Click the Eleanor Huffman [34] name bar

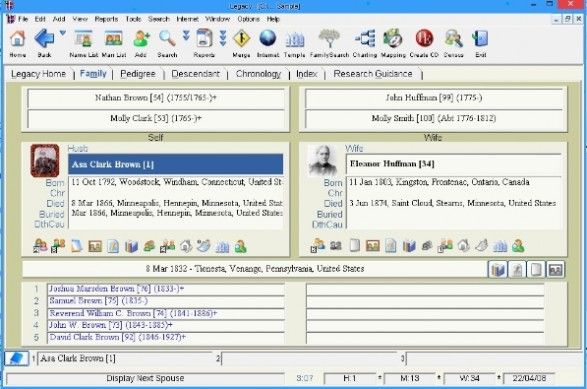(x=454, y=164)
